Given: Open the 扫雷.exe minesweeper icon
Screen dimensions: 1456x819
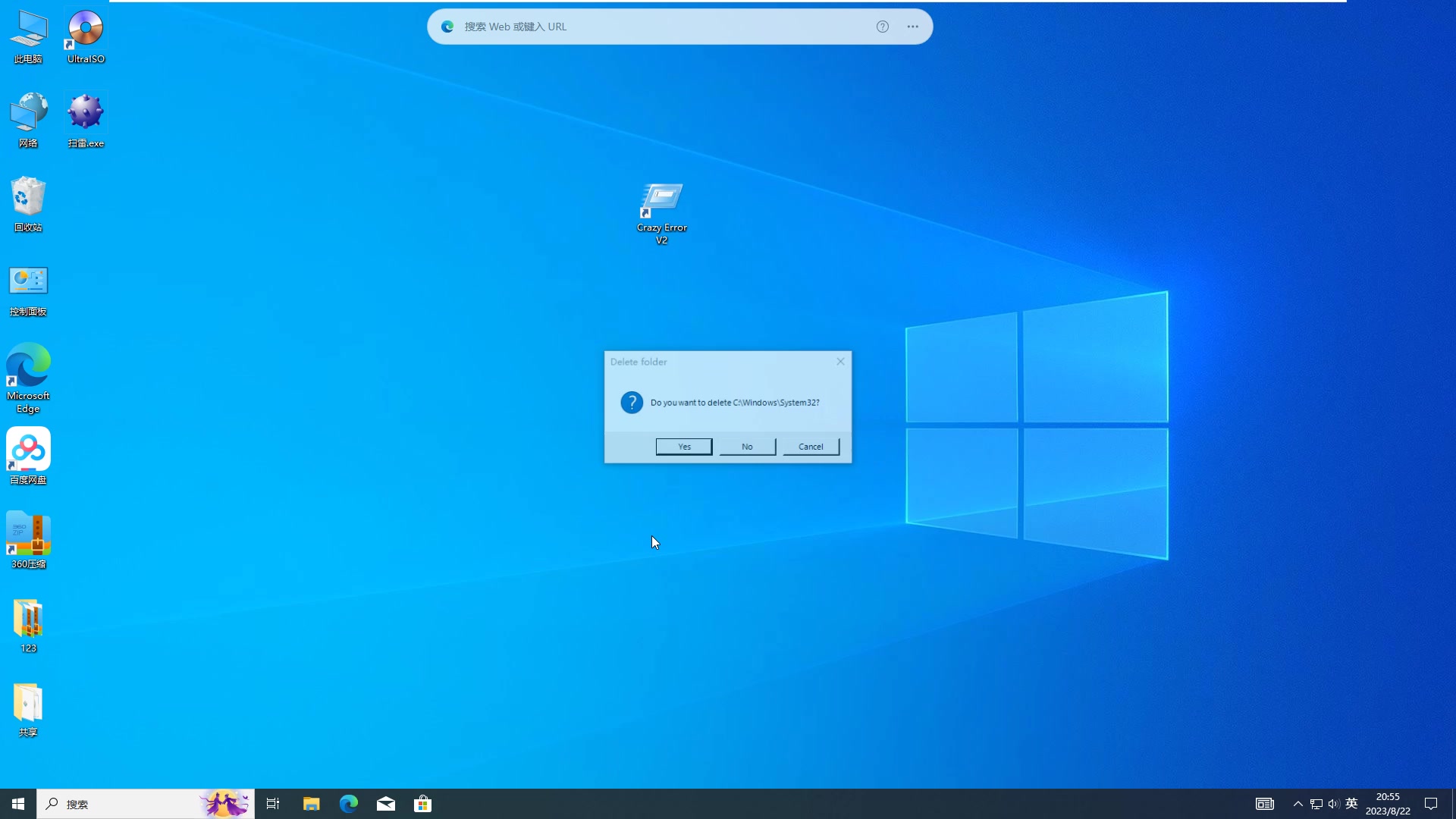Looking at the screenshot, I should pos(86,113).
